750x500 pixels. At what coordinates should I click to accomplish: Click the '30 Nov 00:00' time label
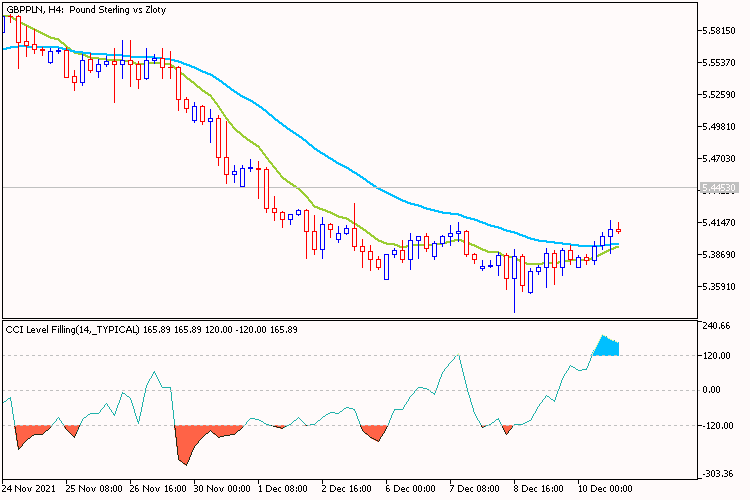(222, 489)
